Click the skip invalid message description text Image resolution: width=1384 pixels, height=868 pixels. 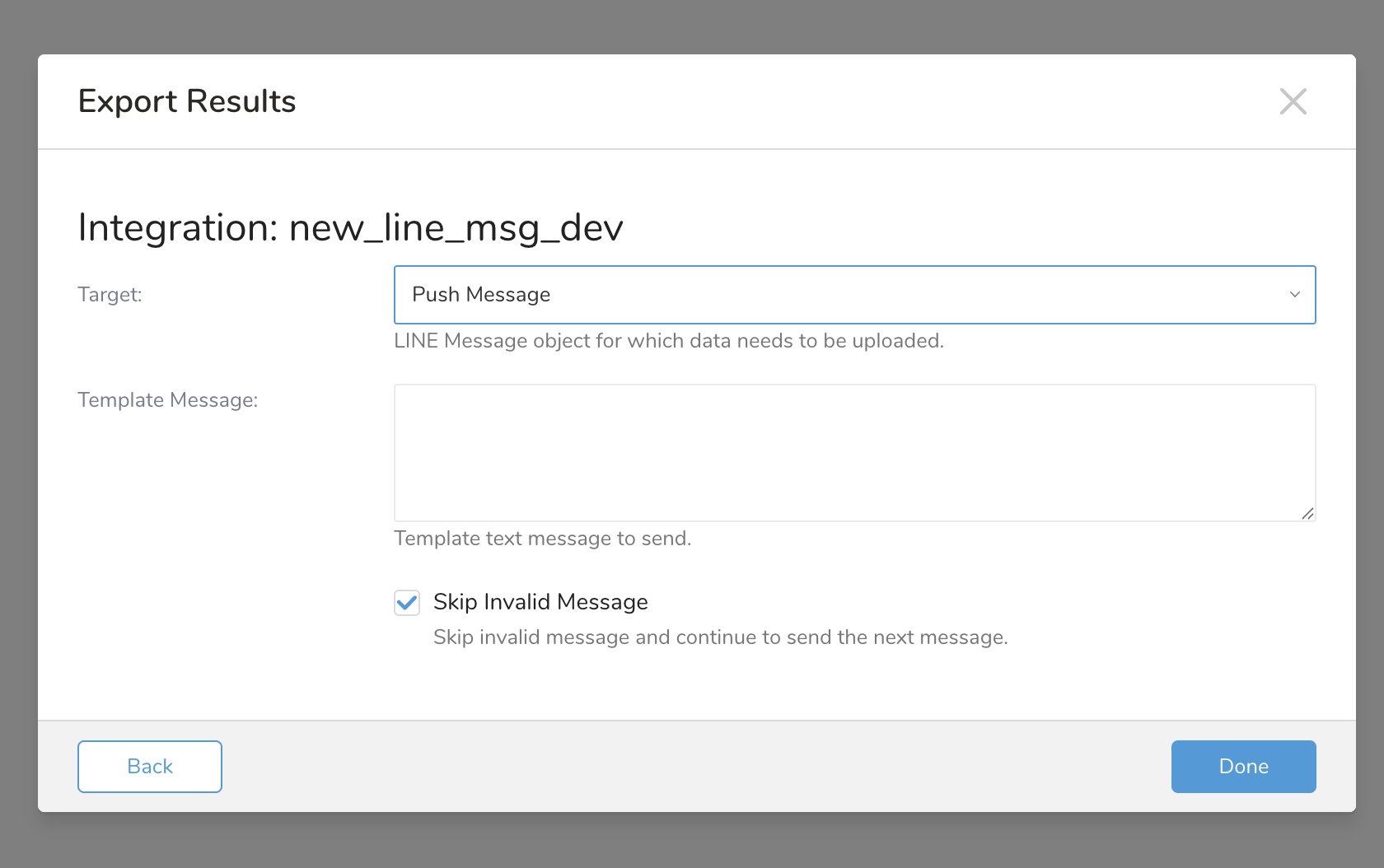pos(720,637)
